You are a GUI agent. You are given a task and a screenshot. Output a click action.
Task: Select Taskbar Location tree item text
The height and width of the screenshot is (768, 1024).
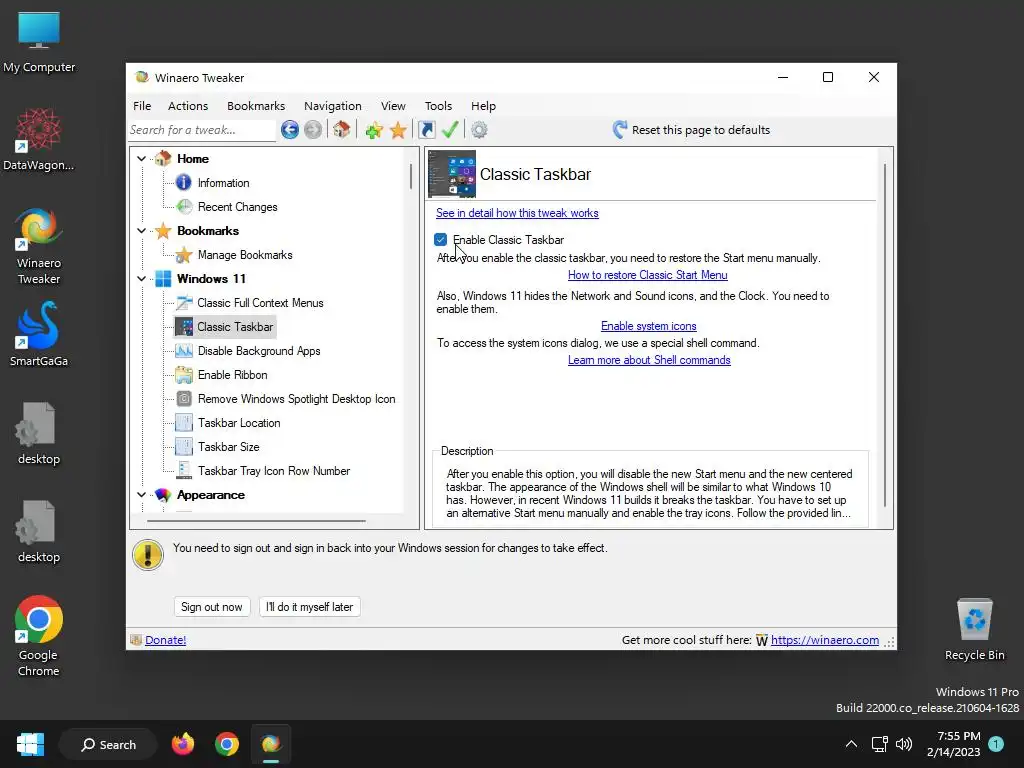click(239, 423)
